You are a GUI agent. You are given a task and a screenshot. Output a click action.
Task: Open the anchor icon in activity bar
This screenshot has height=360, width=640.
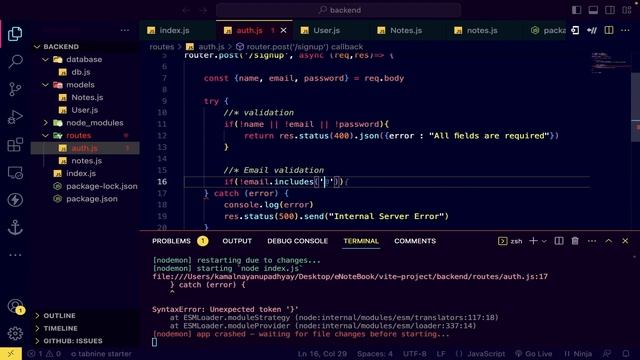(15, 227)
